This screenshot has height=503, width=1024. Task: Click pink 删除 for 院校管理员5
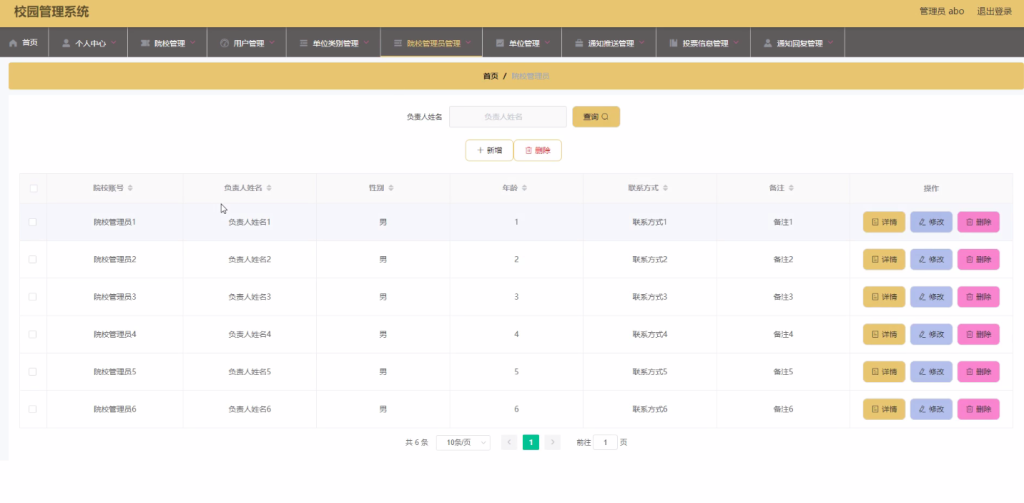click(x=978, y=372)
